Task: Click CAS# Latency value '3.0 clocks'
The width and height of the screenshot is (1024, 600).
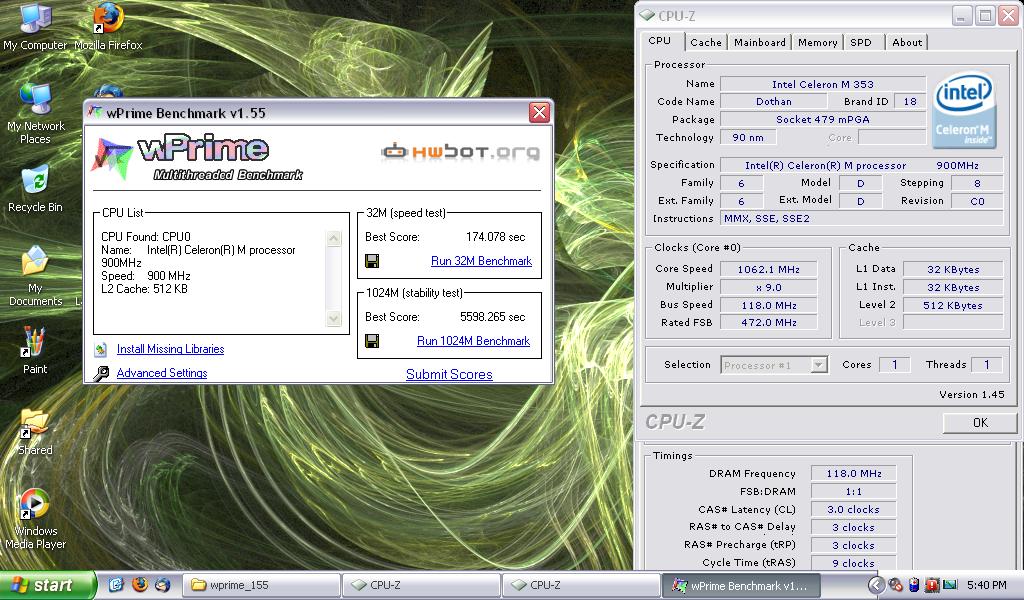Action: click(x=853, y=509)
